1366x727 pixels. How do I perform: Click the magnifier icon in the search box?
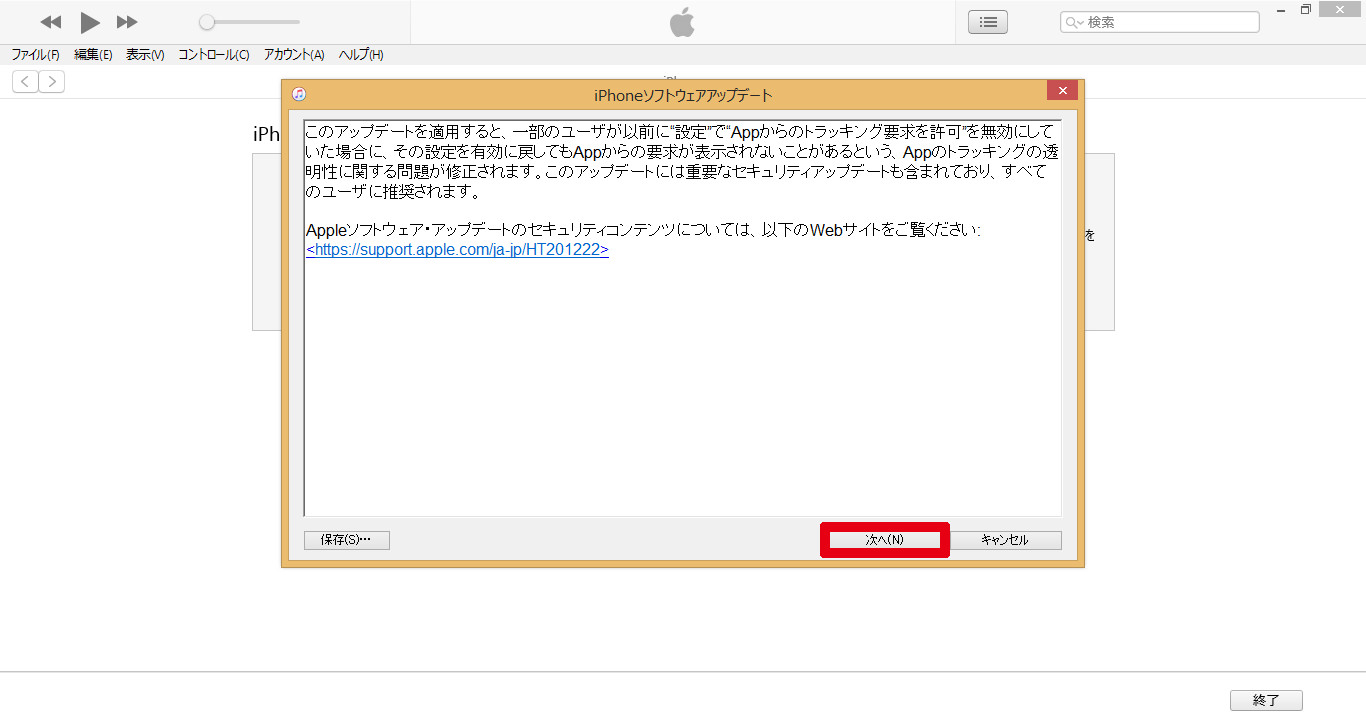[x=1074, y=22]
